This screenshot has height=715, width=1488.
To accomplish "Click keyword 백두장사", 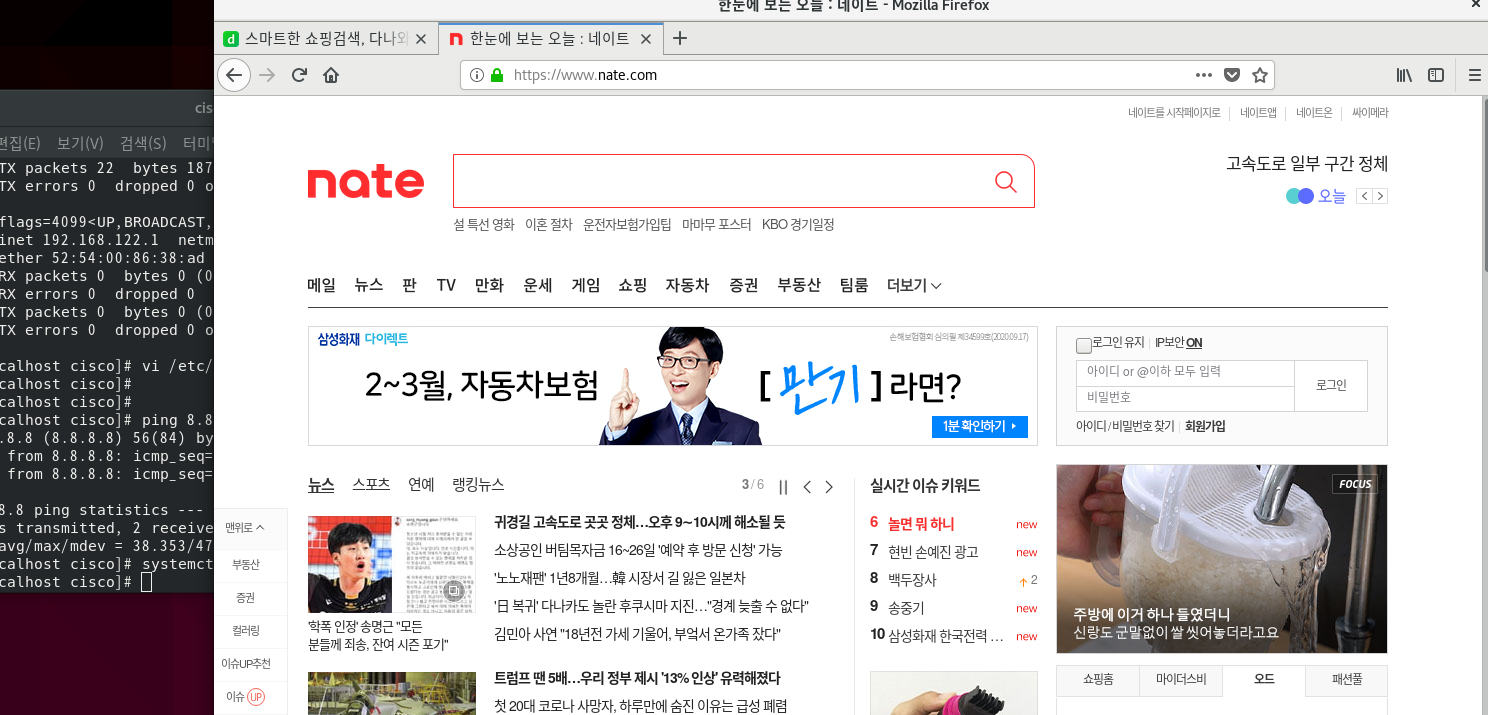I will tap(912, 579).
